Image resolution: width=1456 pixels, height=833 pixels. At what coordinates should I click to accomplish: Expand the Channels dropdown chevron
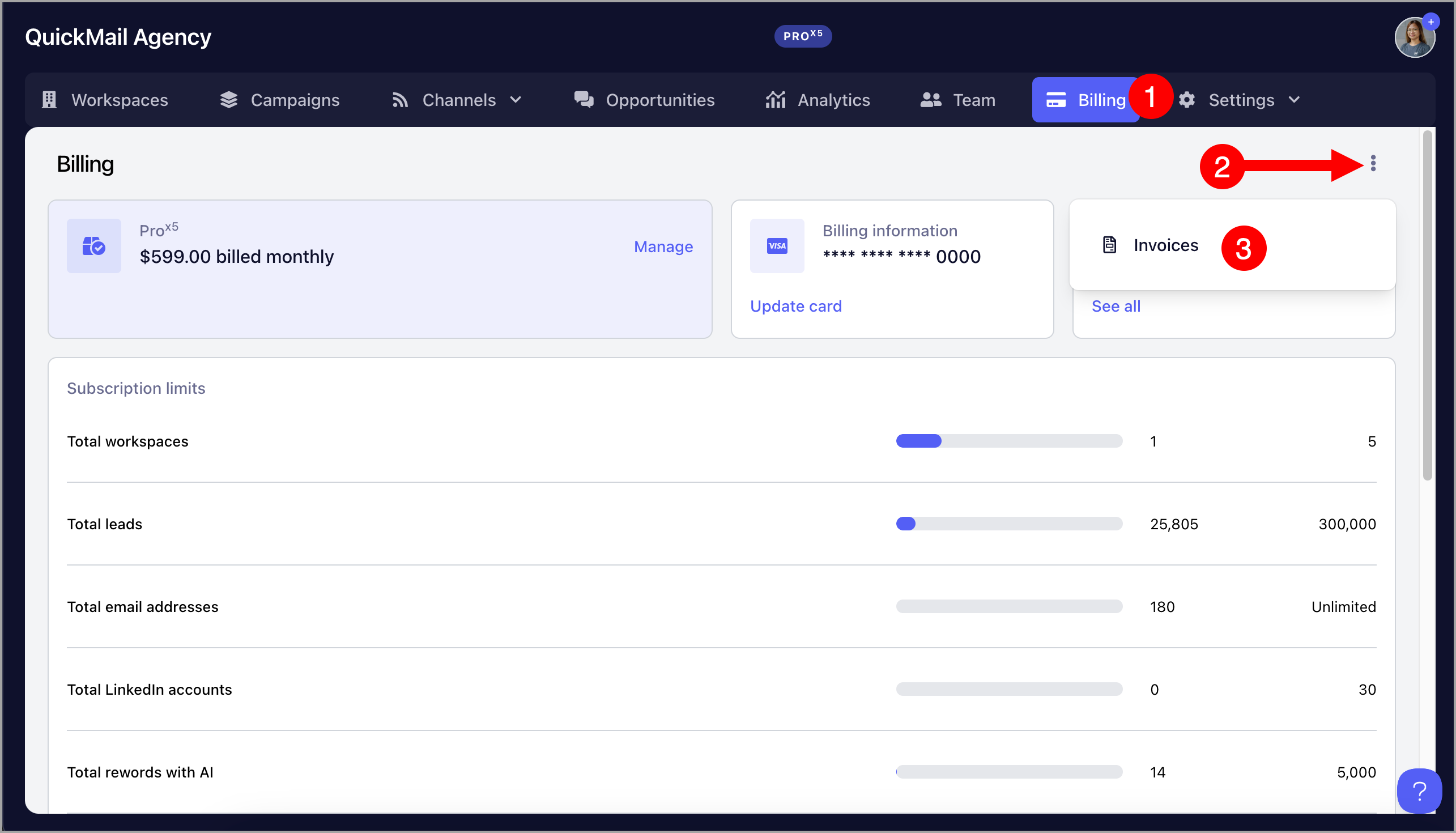(x=516, y=100)
